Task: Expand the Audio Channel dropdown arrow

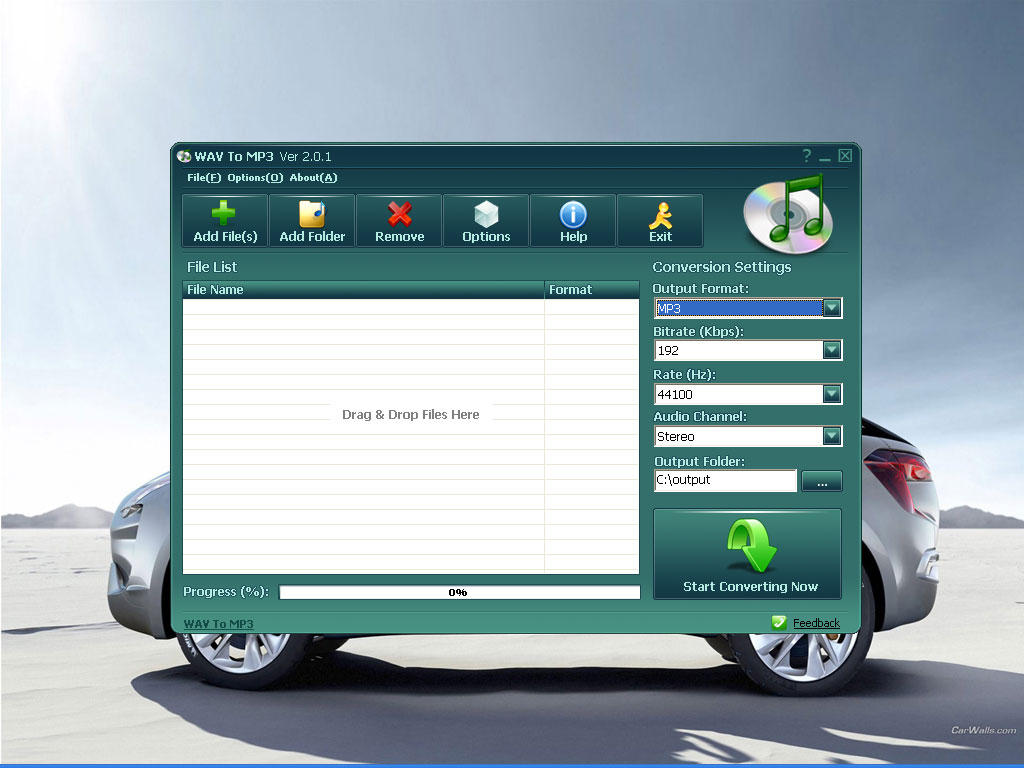Action: (832, 436)
